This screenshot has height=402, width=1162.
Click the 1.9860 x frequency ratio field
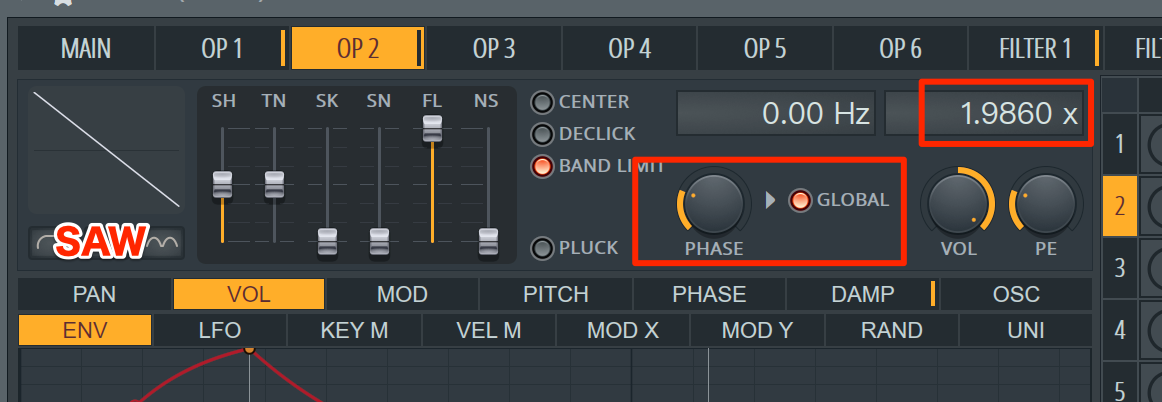984,113
